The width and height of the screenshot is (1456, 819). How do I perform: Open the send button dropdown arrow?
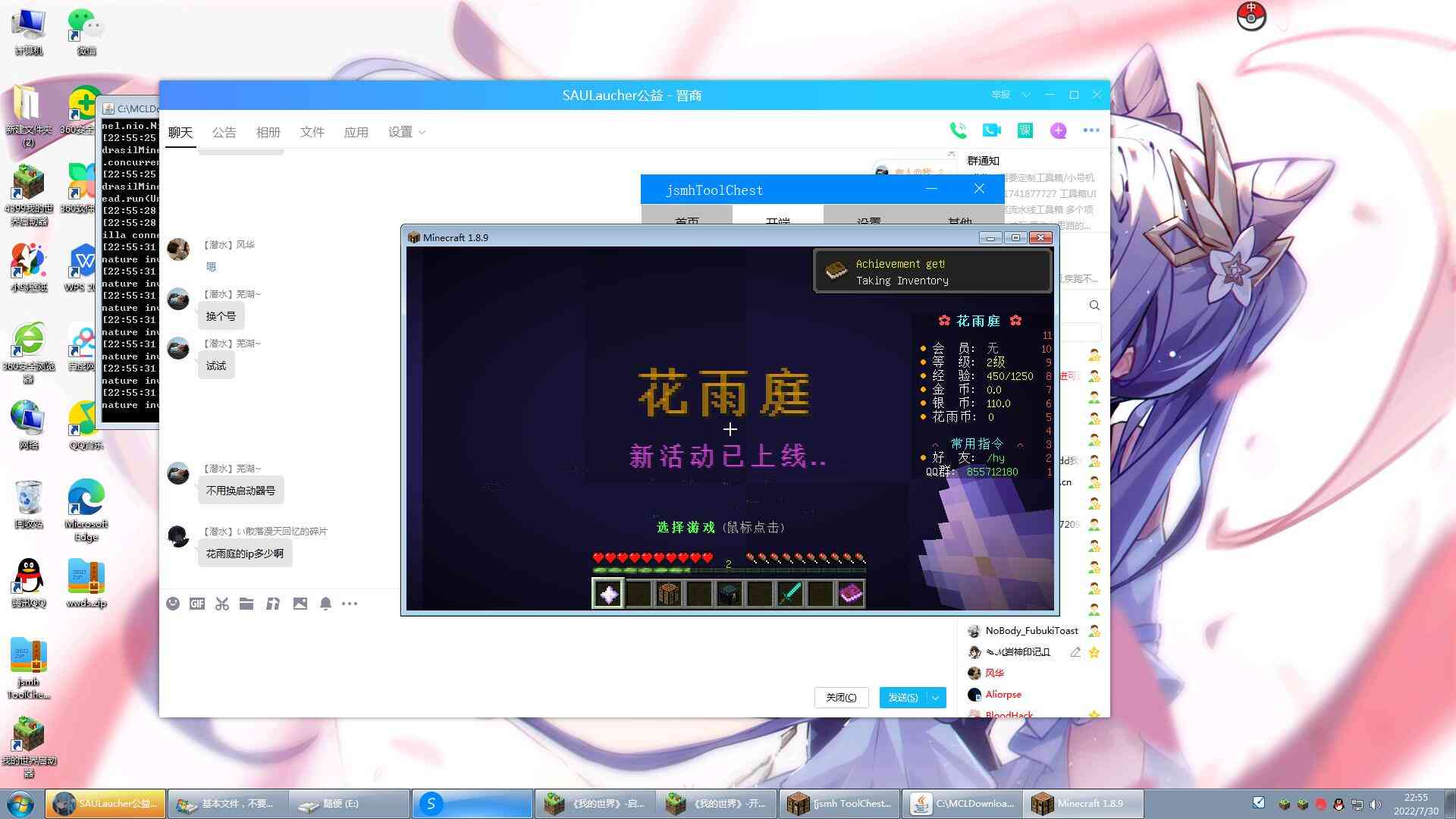coord(936,698)
